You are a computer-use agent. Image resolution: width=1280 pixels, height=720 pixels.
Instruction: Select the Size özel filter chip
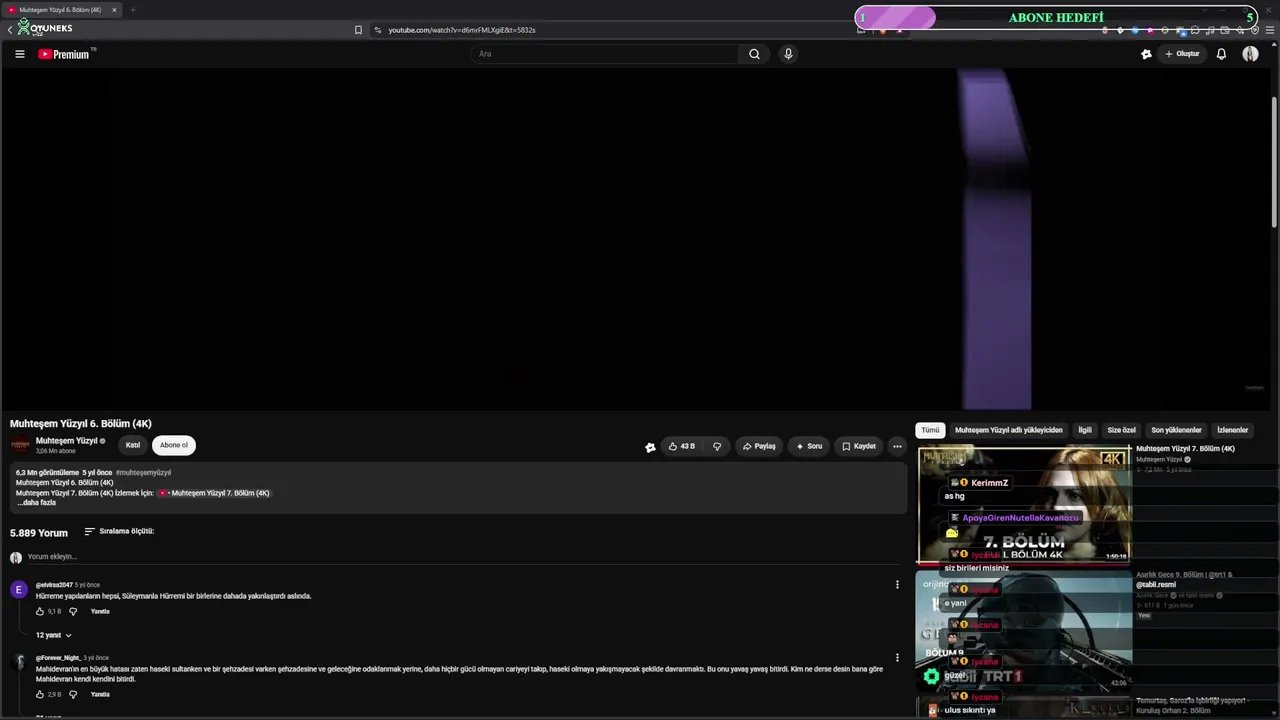[1121, 430]
